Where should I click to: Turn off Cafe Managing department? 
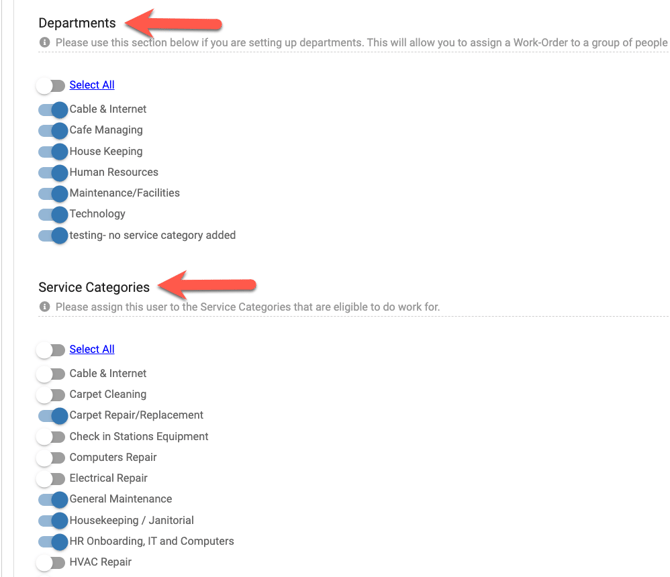(x=53, y=131)
